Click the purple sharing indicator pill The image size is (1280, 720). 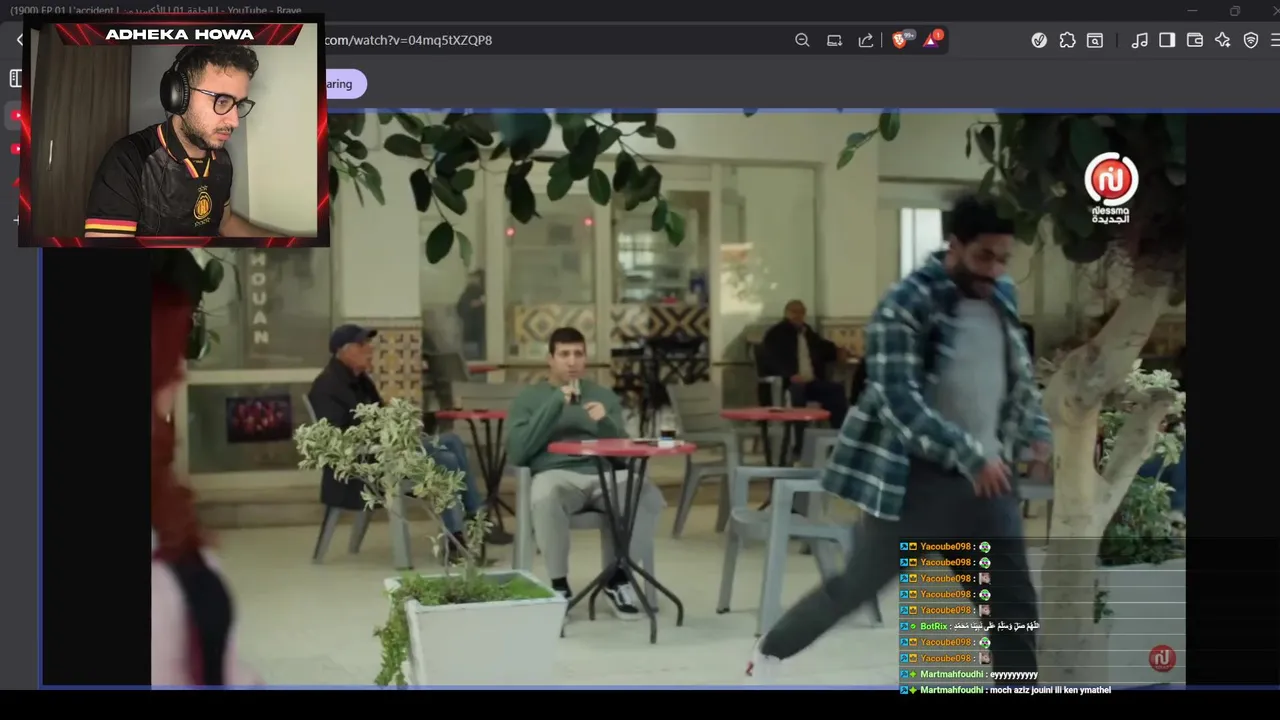346,84
